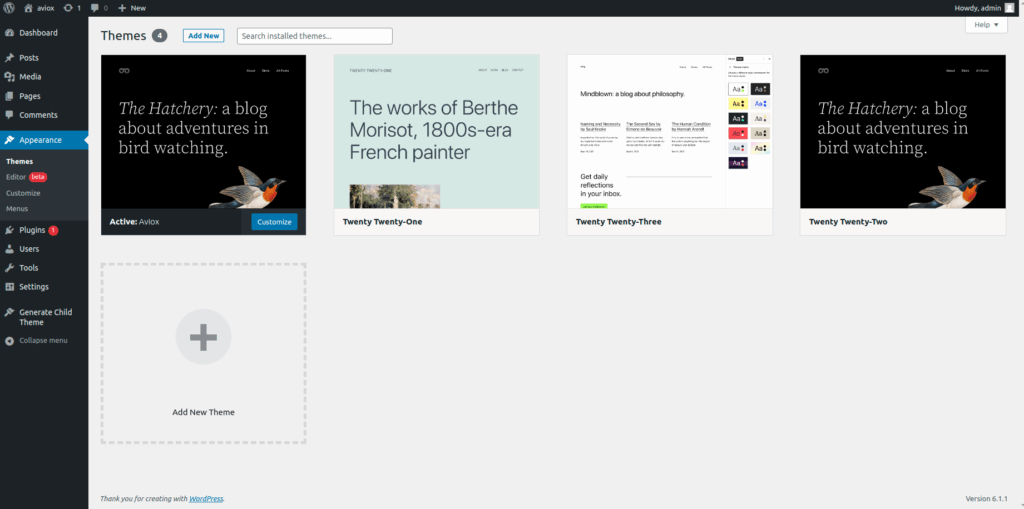Click the Settings sidebar icon
Screen dimensions: 1024x509
(9, 287)
